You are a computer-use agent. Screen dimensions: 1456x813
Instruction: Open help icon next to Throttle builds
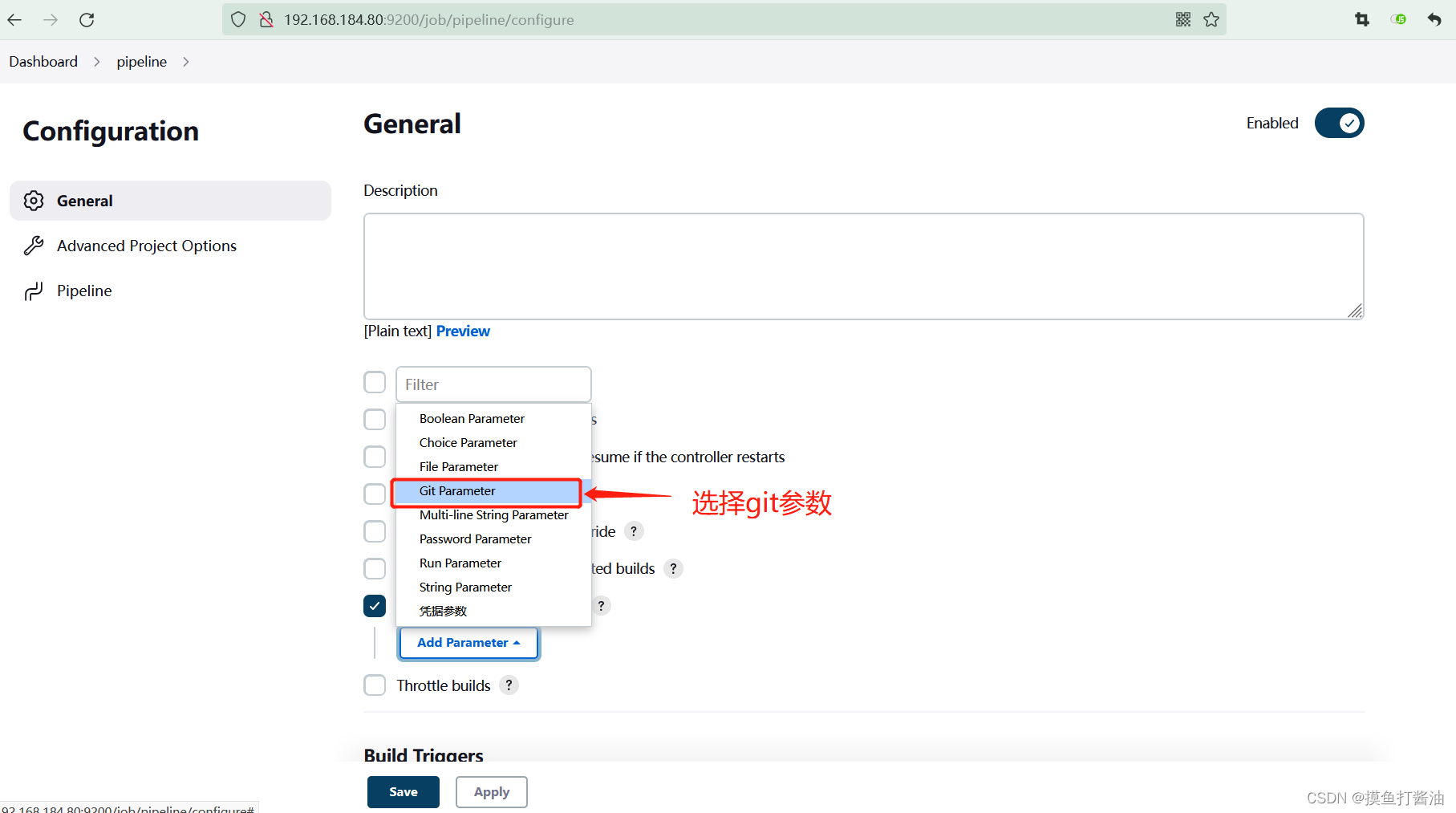click(509, 685)
